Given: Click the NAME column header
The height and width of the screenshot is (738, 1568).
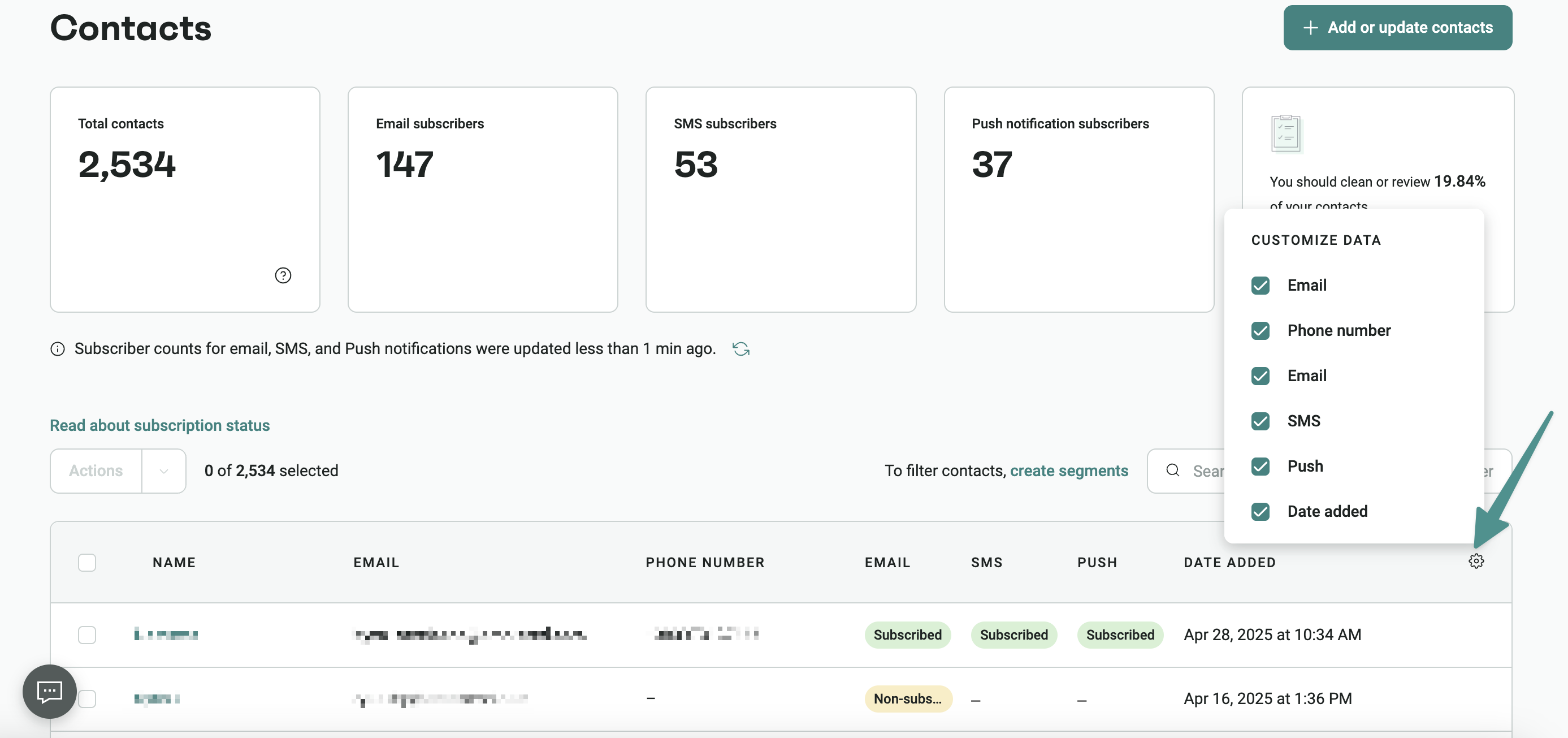Looking at the screenshot, I should [x=174, y=562].
